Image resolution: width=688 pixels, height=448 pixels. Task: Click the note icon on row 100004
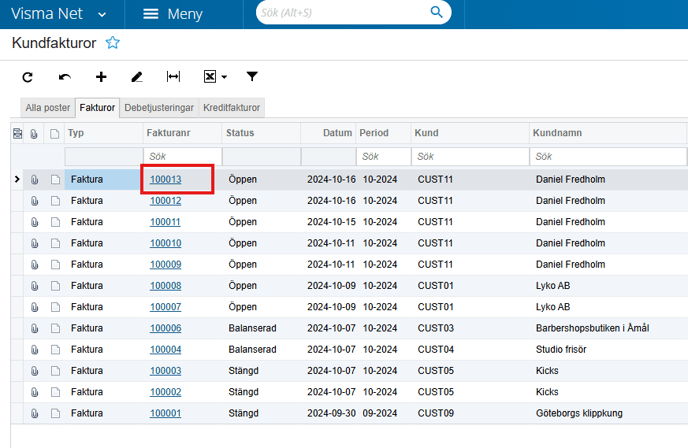click(55, 350)
